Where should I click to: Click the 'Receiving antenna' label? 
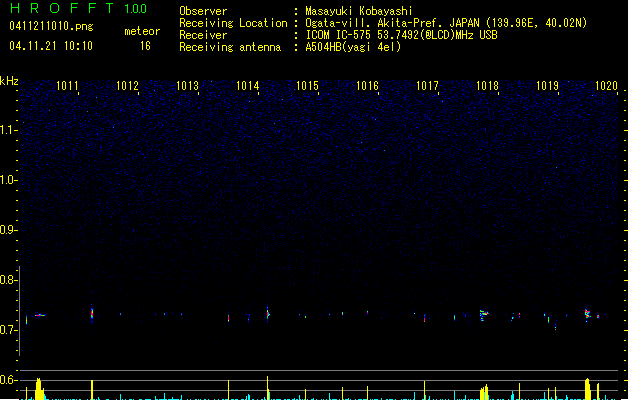[x=230, y=47]
